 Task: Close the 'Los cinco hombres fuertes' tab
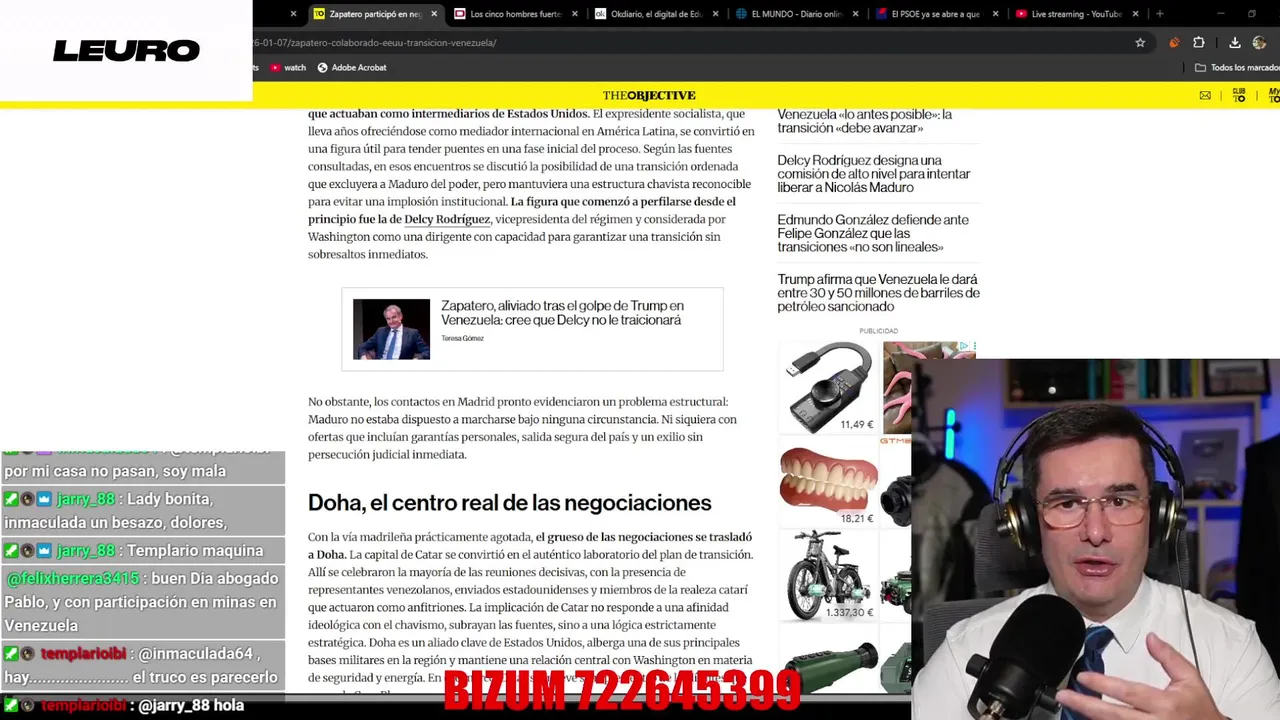pos(575,14)
